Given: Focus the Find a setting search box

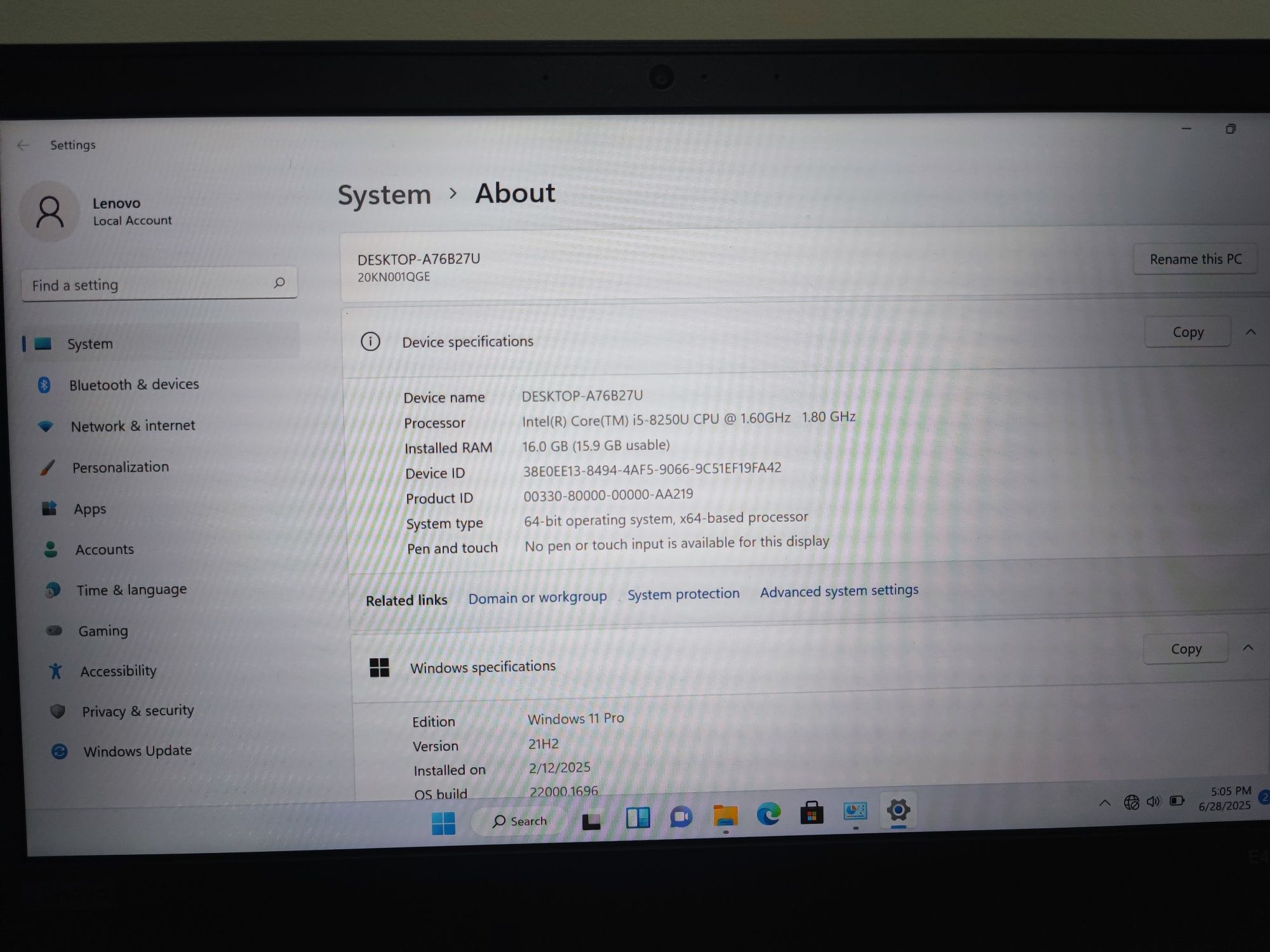Looking at the screenshot, I should click(159, 284).
